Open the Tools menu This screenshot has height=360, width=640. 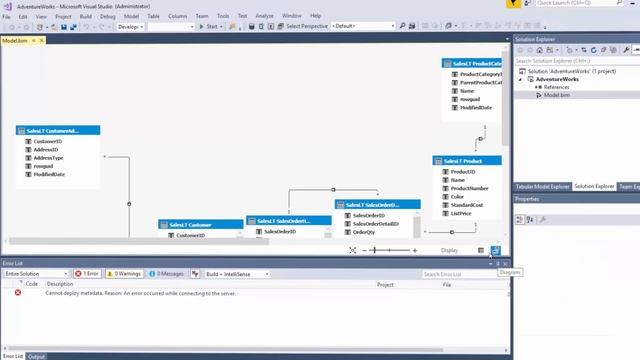223,16
